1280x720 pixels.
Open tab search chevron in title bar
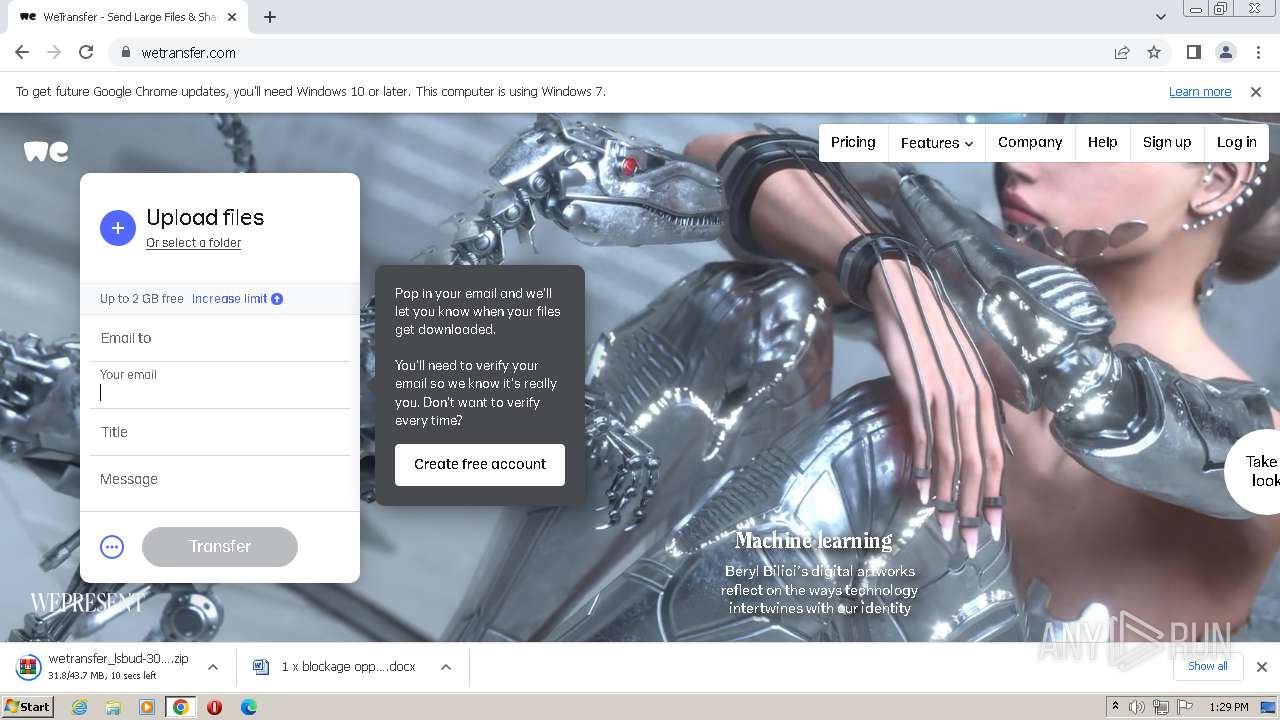click(x=1160, y=17)
